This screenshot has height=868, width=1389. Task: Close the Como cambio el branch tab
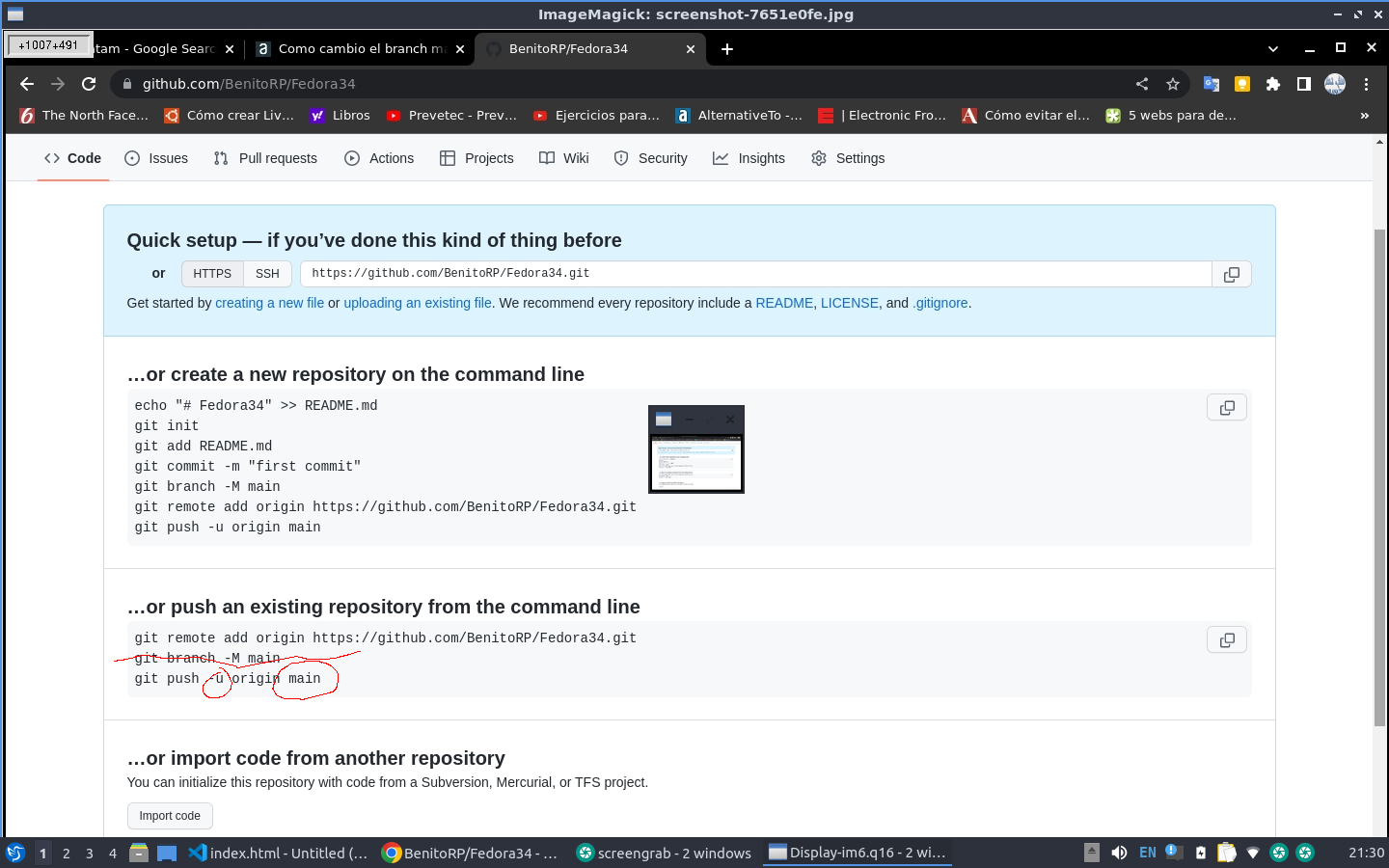460,49
